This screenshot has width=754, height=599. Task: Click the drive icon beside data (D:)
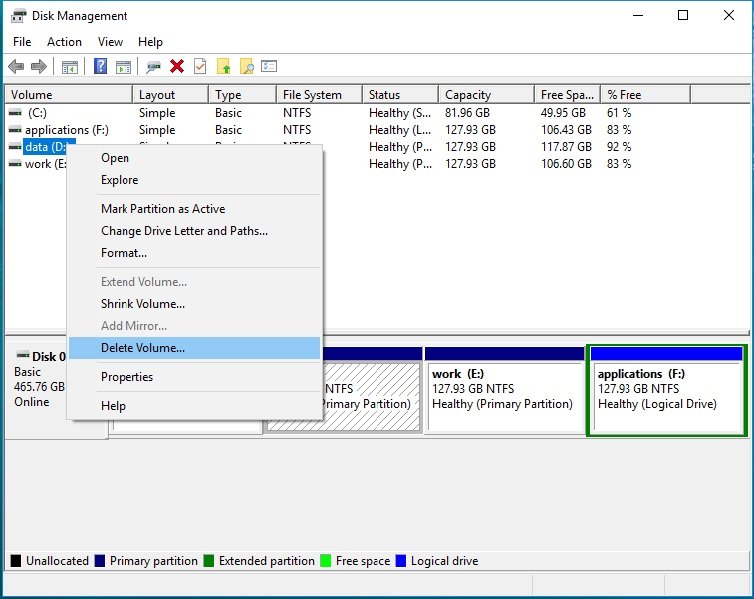pos(15,147)
